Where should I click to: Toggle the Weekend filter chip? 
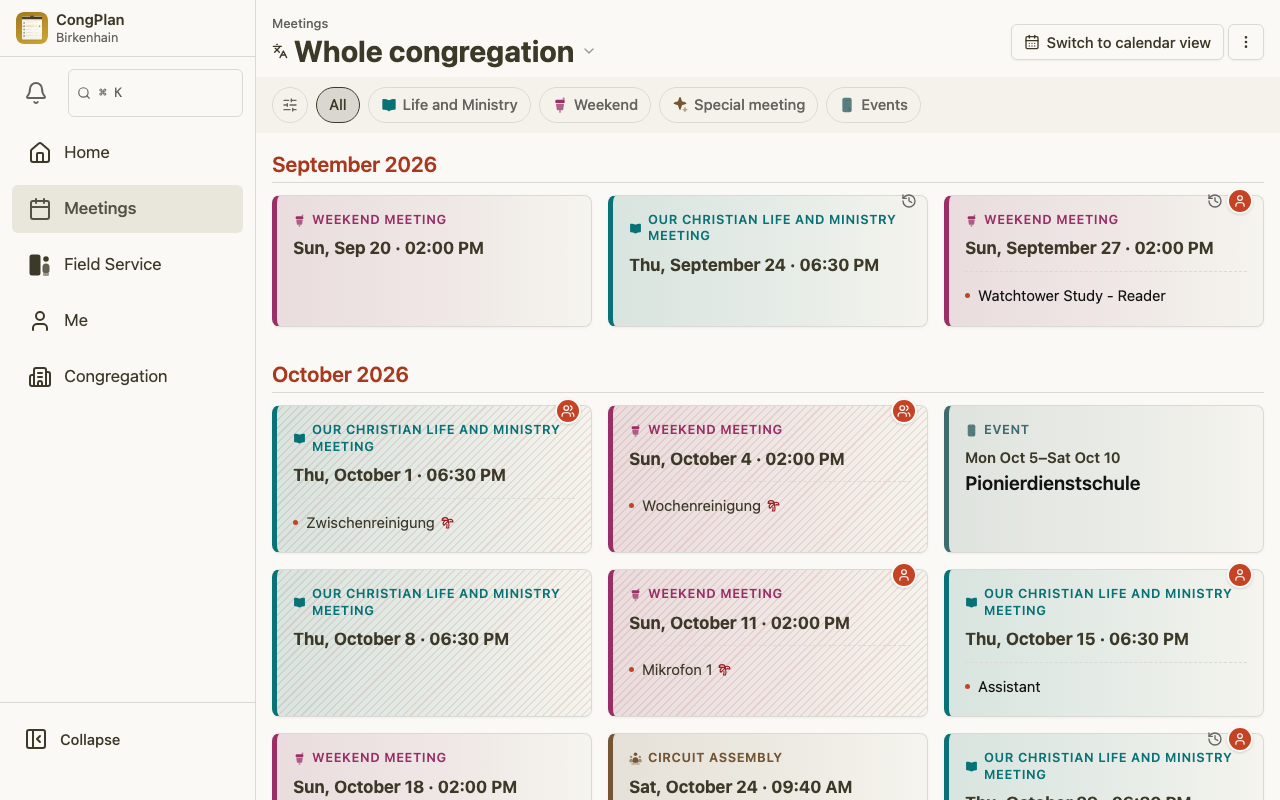[x=595, y=105]
